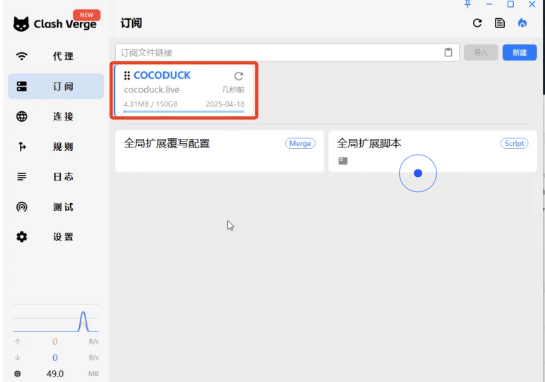Click the upload arrow speed indicator
Screen dimensions: 545x382
click(x=17, y=342)
